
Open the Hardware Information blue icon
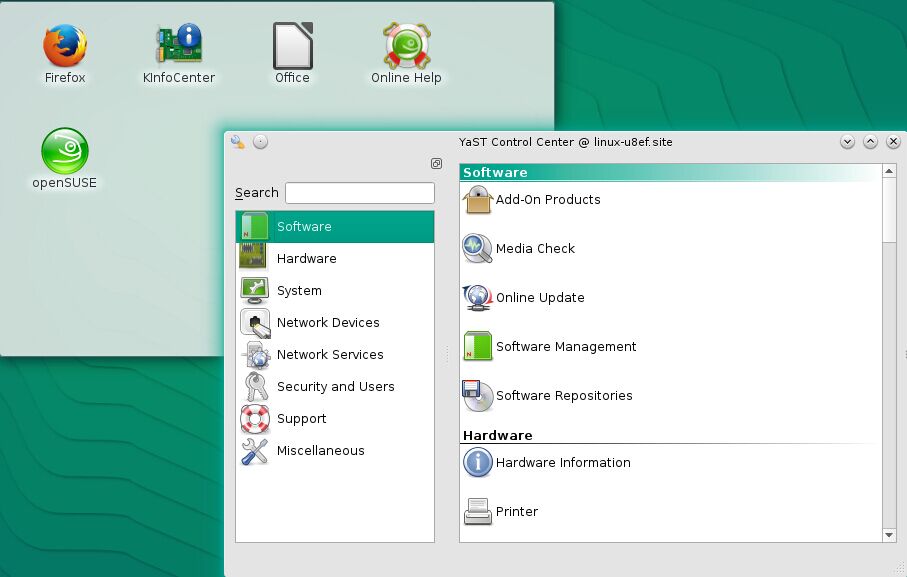coord(477,463)
